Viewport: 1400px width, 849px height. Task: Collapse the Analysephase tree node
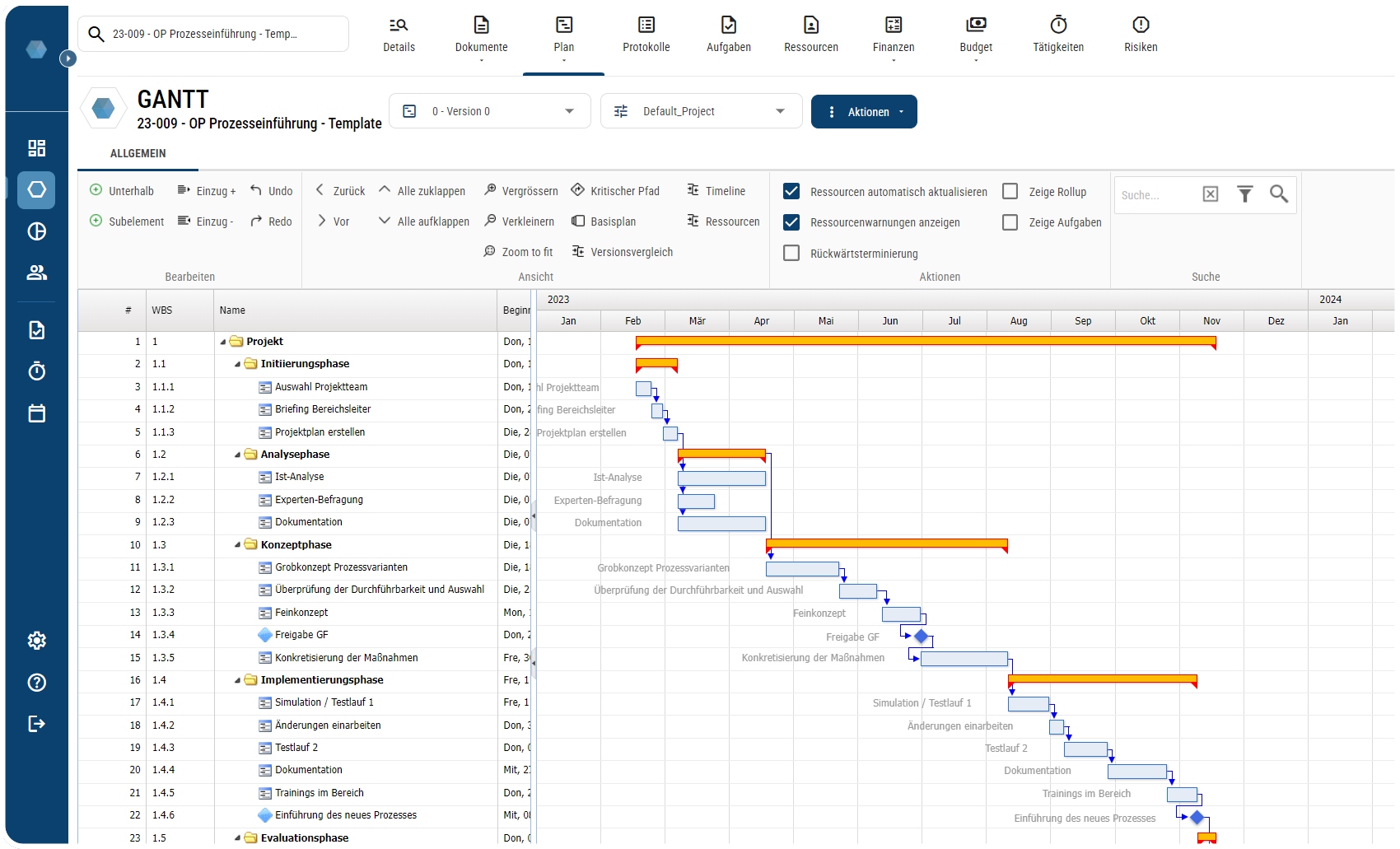237,455
